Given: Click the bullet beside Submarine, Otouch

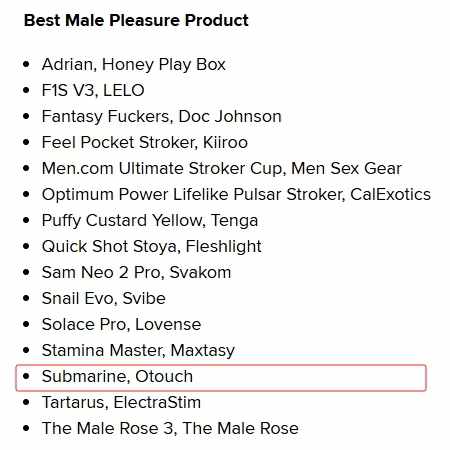Looking at the screenshot, I should pyautogui.click(x=26, y=376).
